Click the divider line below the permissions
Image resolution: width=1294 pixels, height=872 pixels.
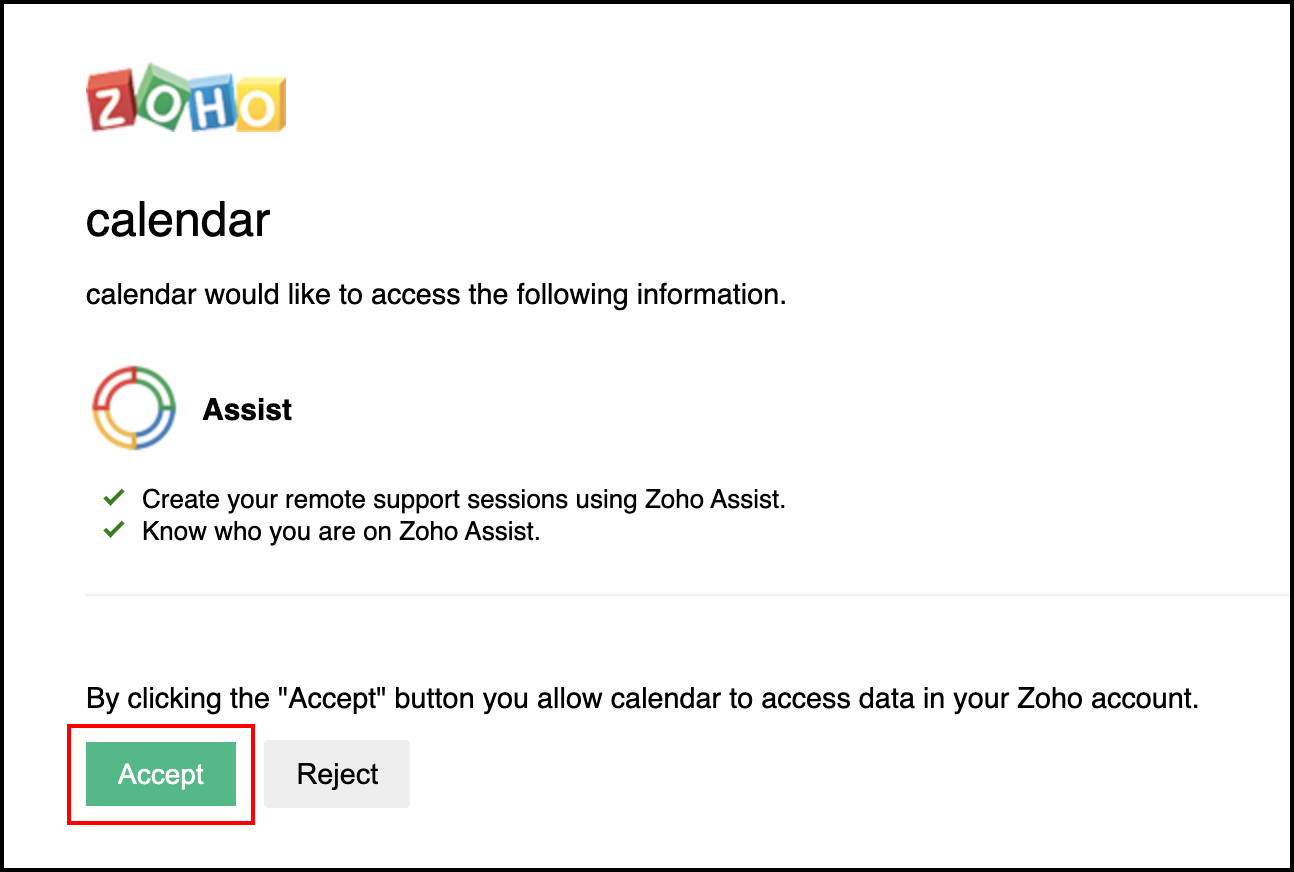tap(647, 592)
